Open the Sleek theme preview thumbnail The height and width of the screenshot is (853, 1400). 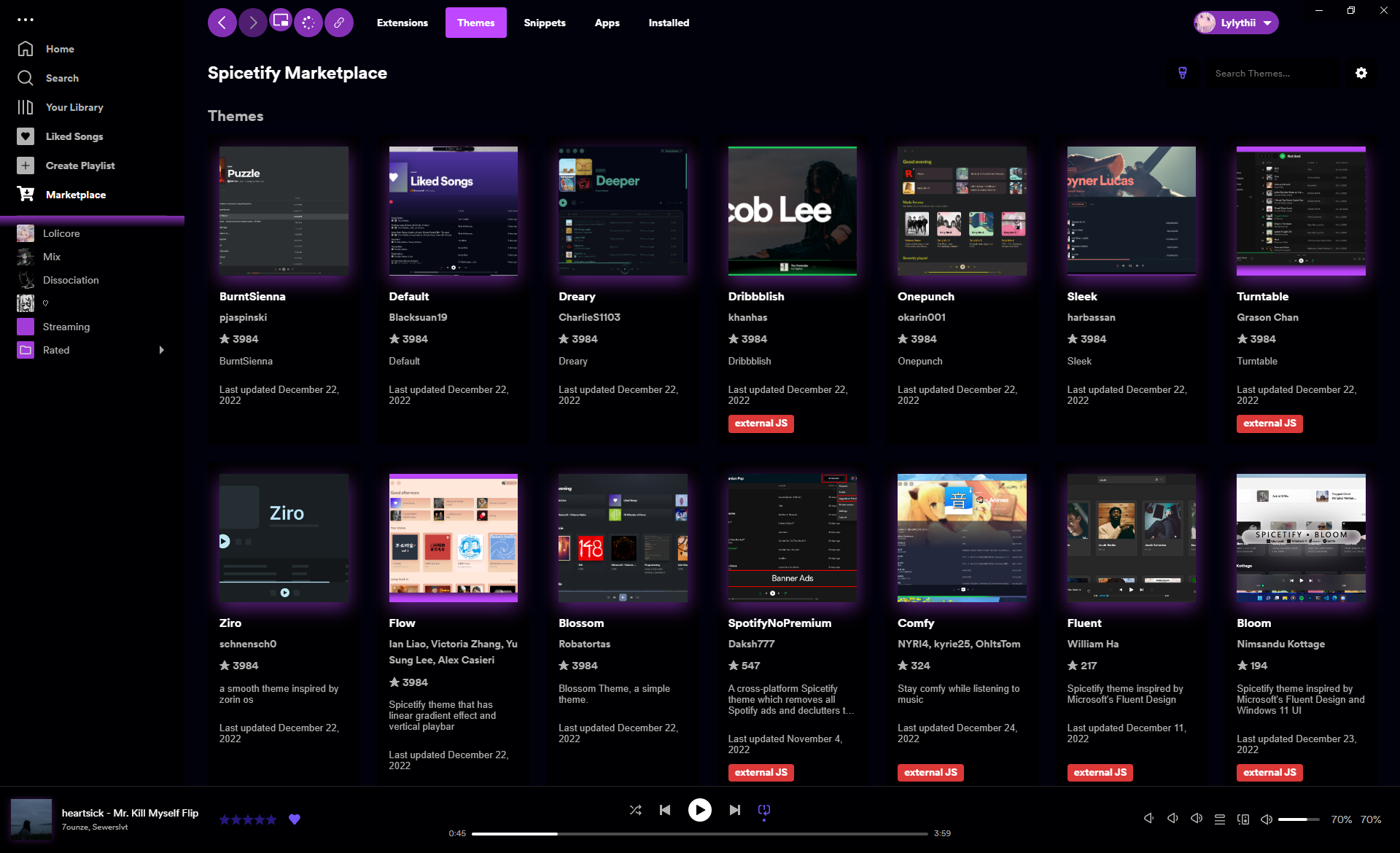pos(1132,211)
